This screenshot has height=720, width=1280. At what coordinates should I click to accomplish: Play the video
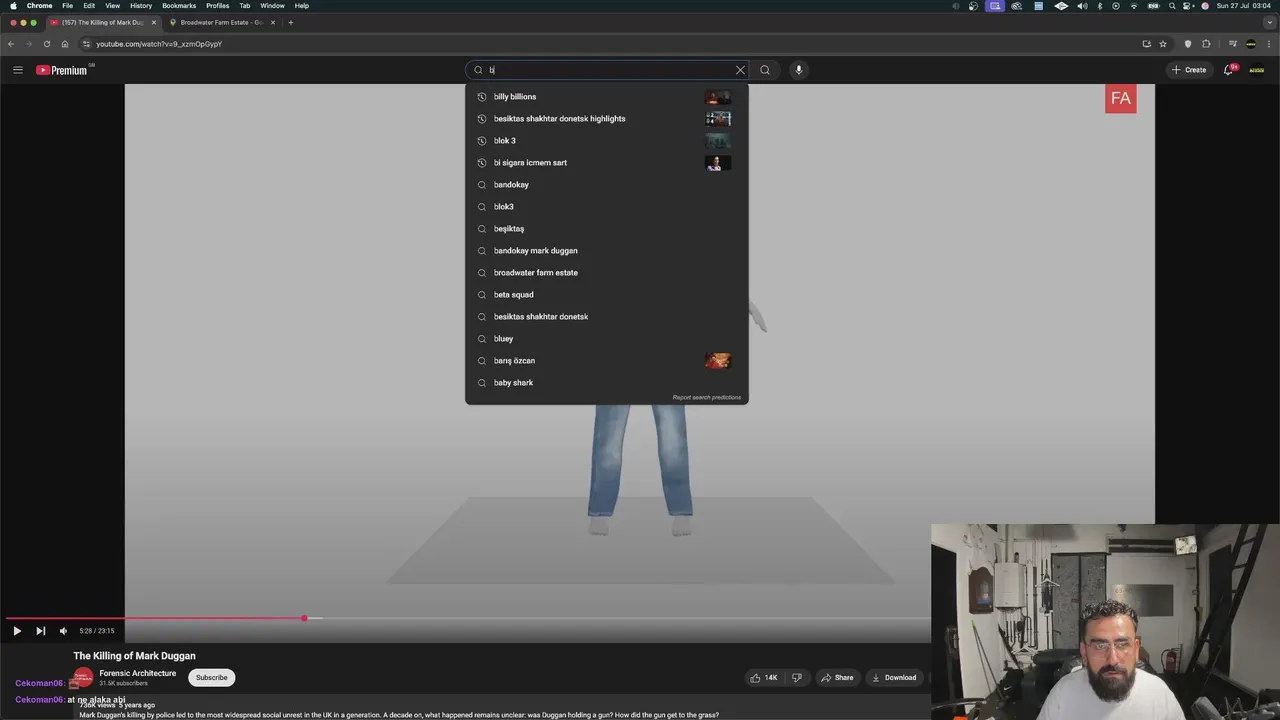(17, 631)
